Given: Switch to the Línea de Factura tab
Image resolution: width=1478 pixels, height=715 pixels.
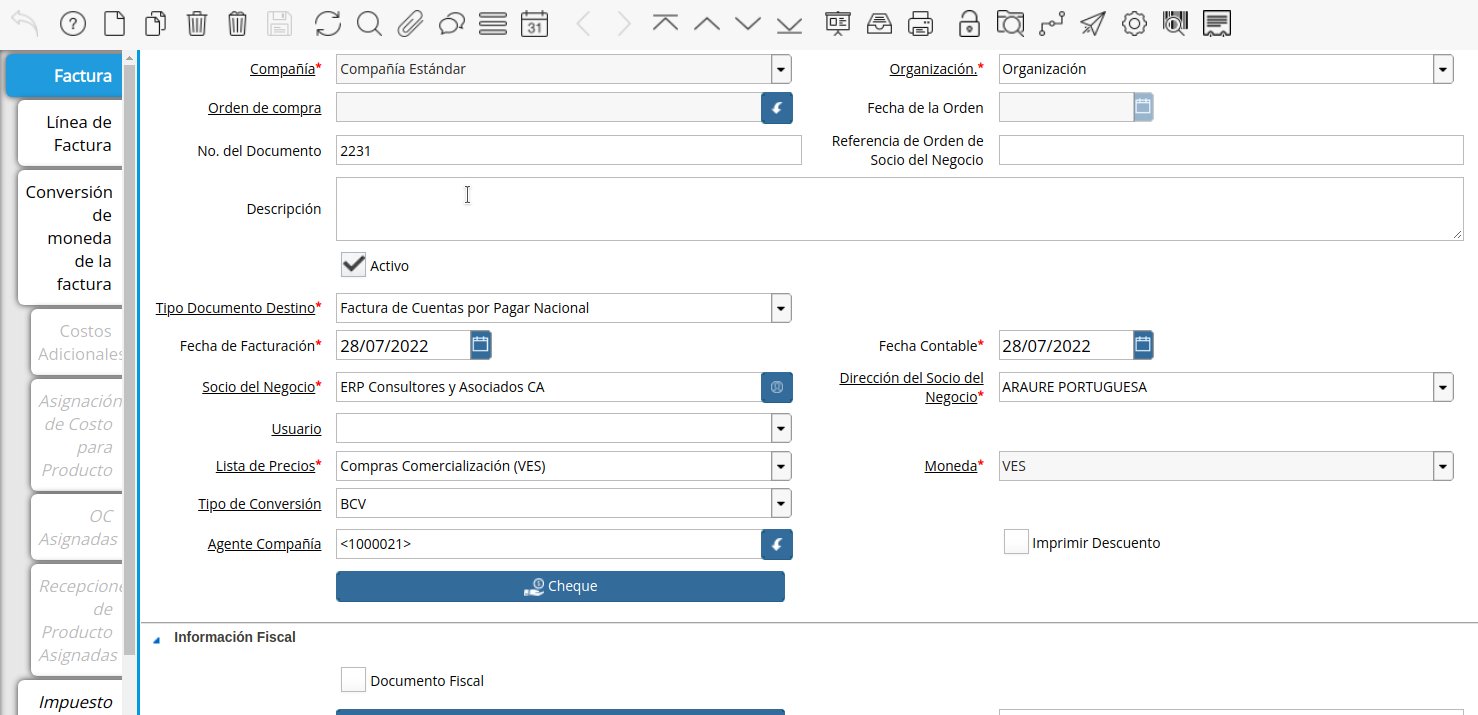Looking at the screenshot, I should [x=70, y=134].
